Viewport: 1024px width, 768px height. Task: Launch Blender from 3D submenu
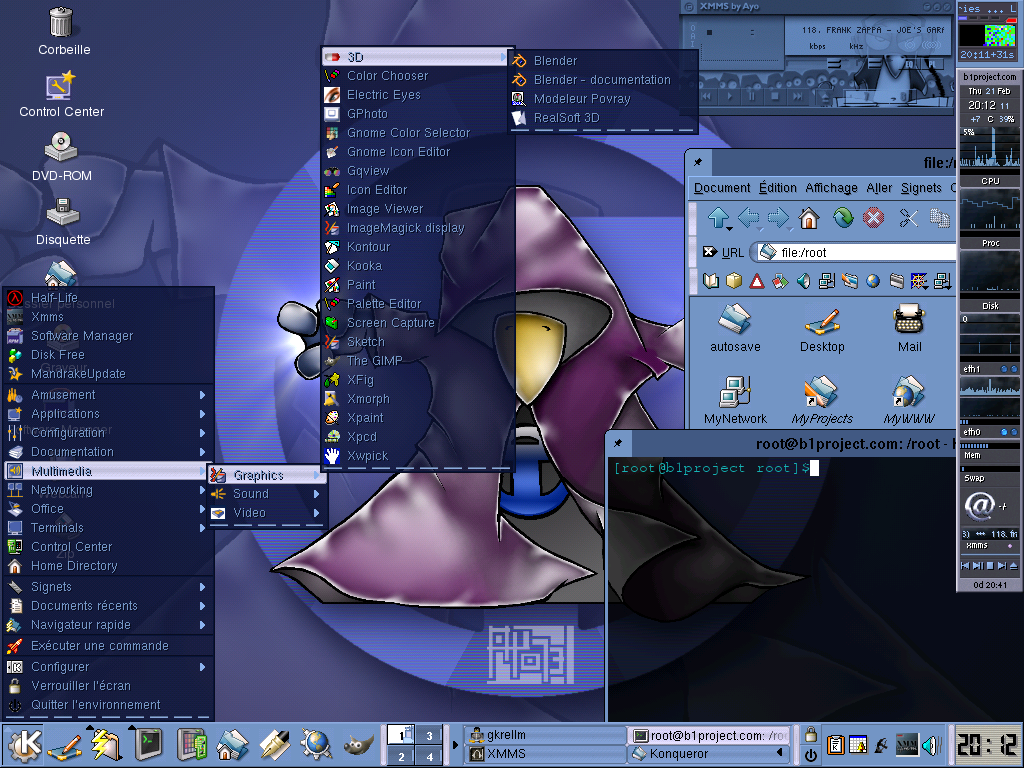pos(602,61)
